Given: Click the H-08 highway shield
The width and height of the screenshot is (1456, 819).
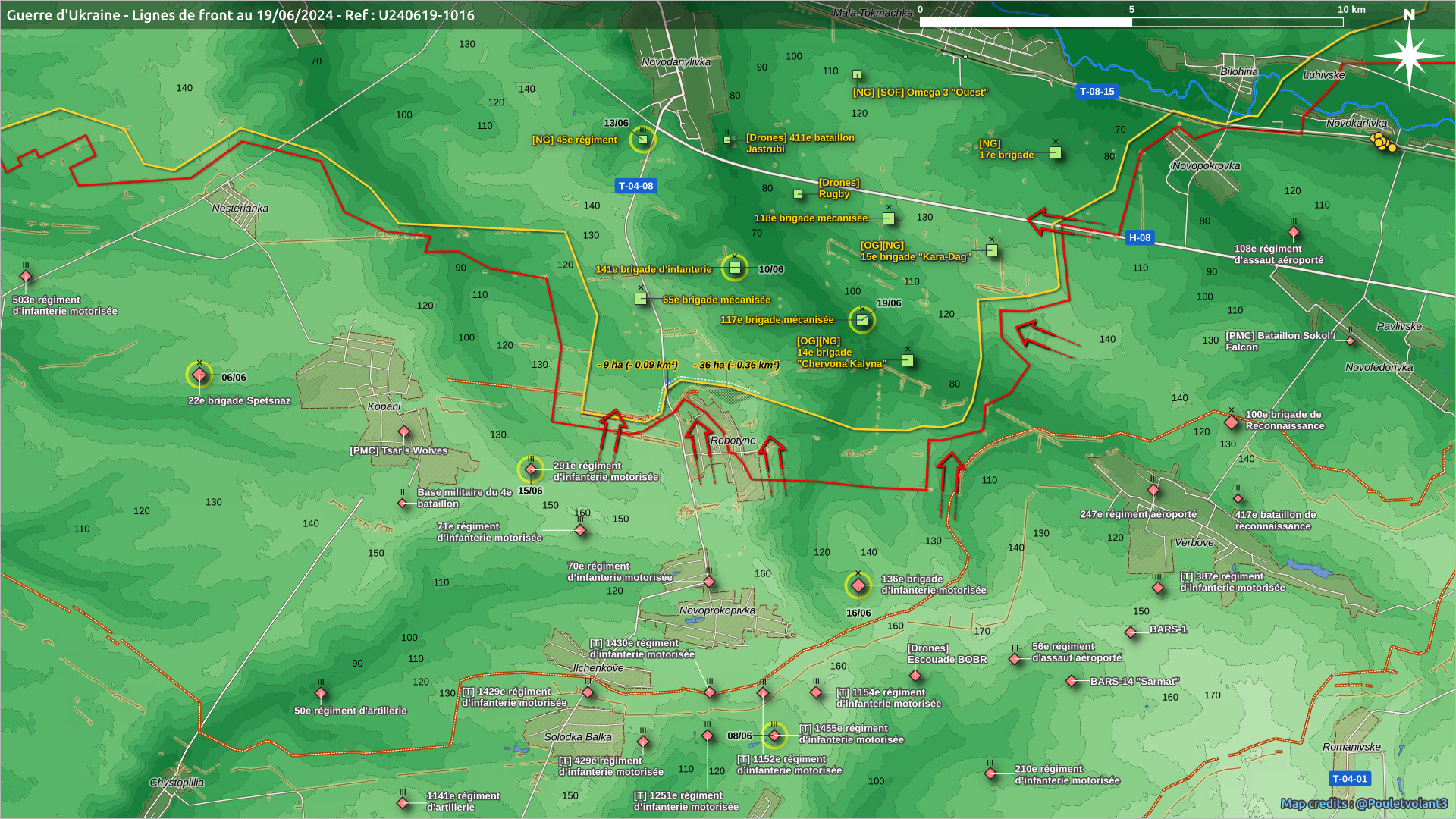Looking at the screenshot, I should [1139, 237].
